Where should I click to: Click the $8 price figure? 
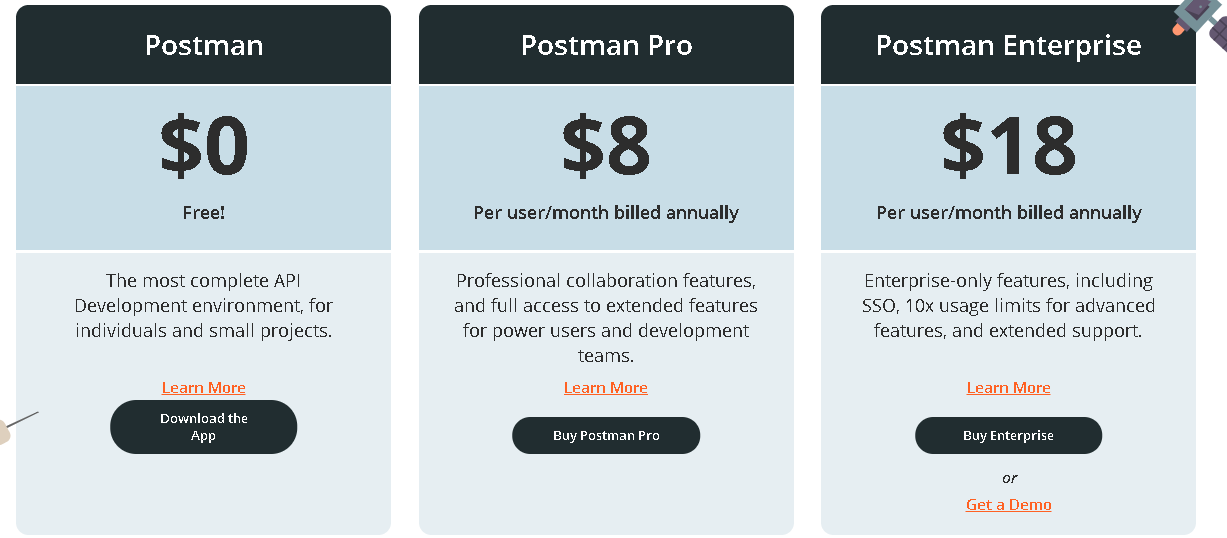point(606,146)
